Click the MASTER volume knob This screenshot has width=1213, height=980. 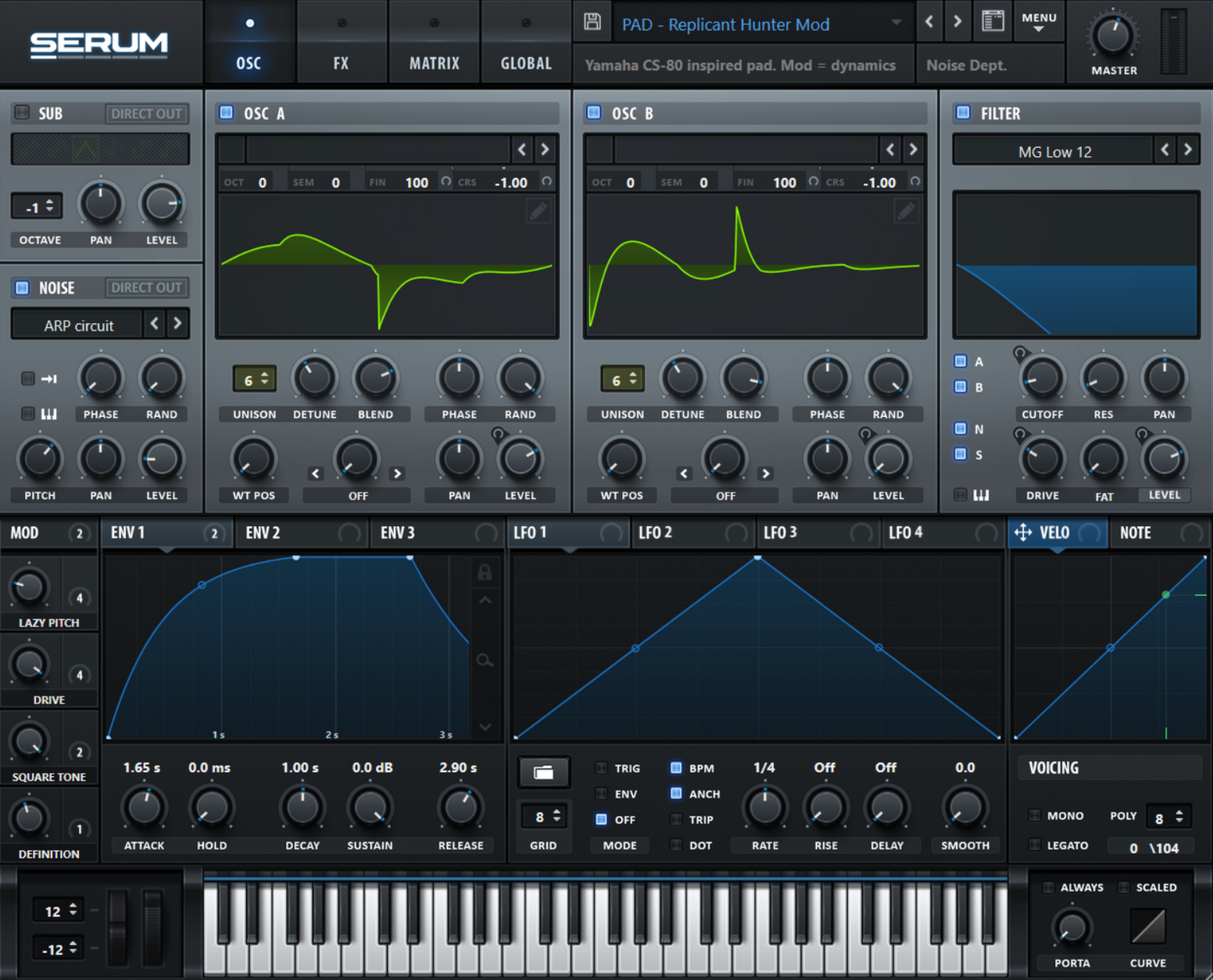tap(1113, 35)
